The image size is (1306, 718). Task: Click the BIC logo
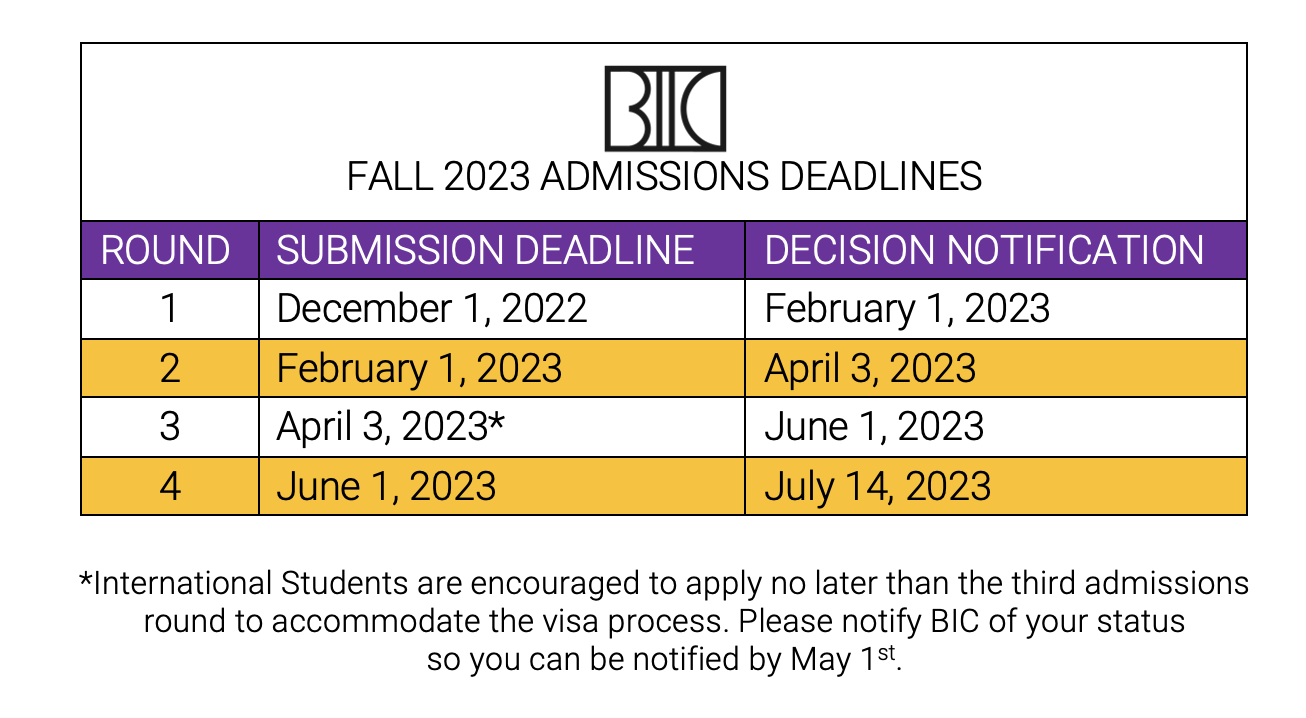(x=665, y=109)
